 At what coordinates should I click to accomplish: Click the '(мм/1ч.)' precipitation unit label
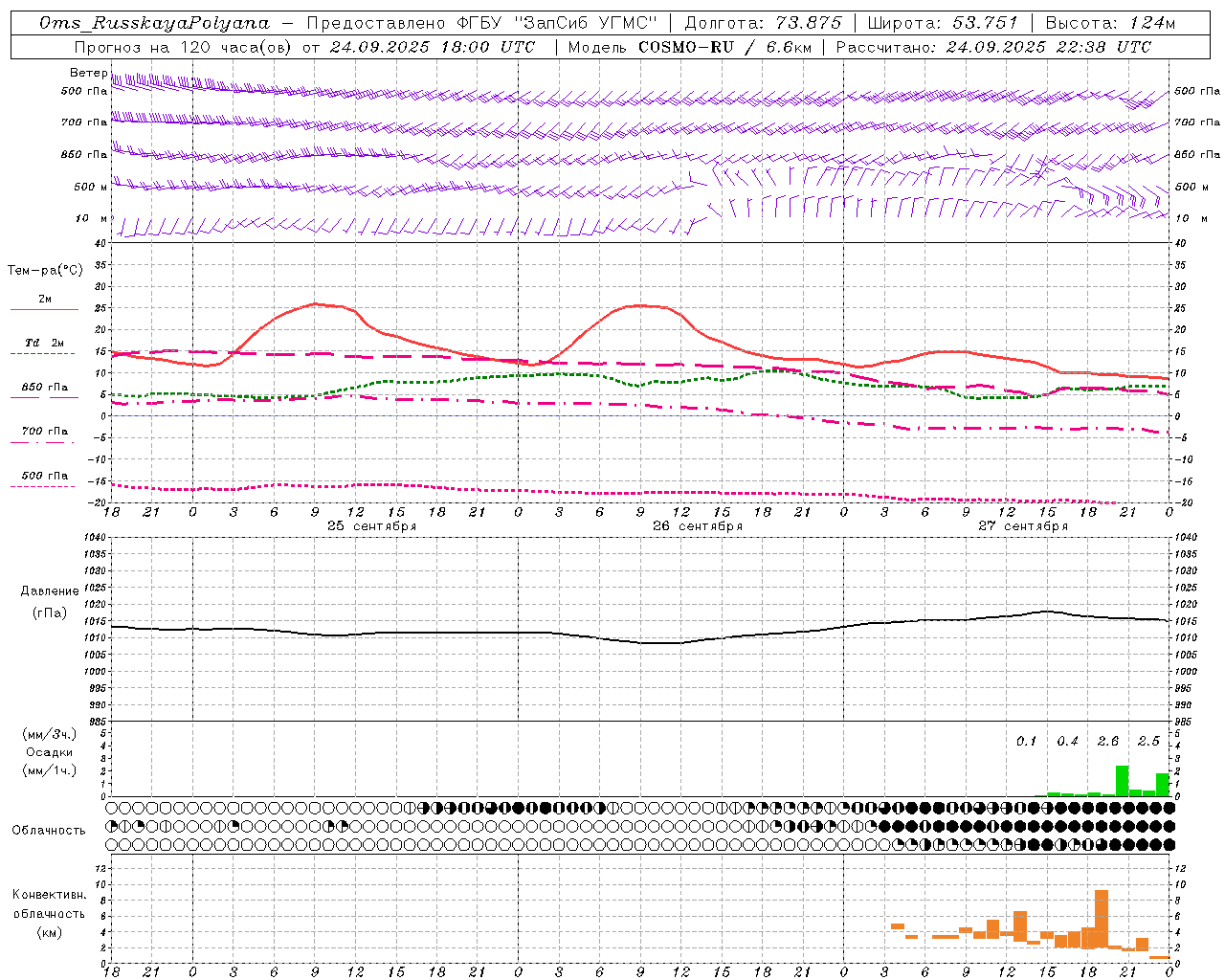click(x=50, y=770)
